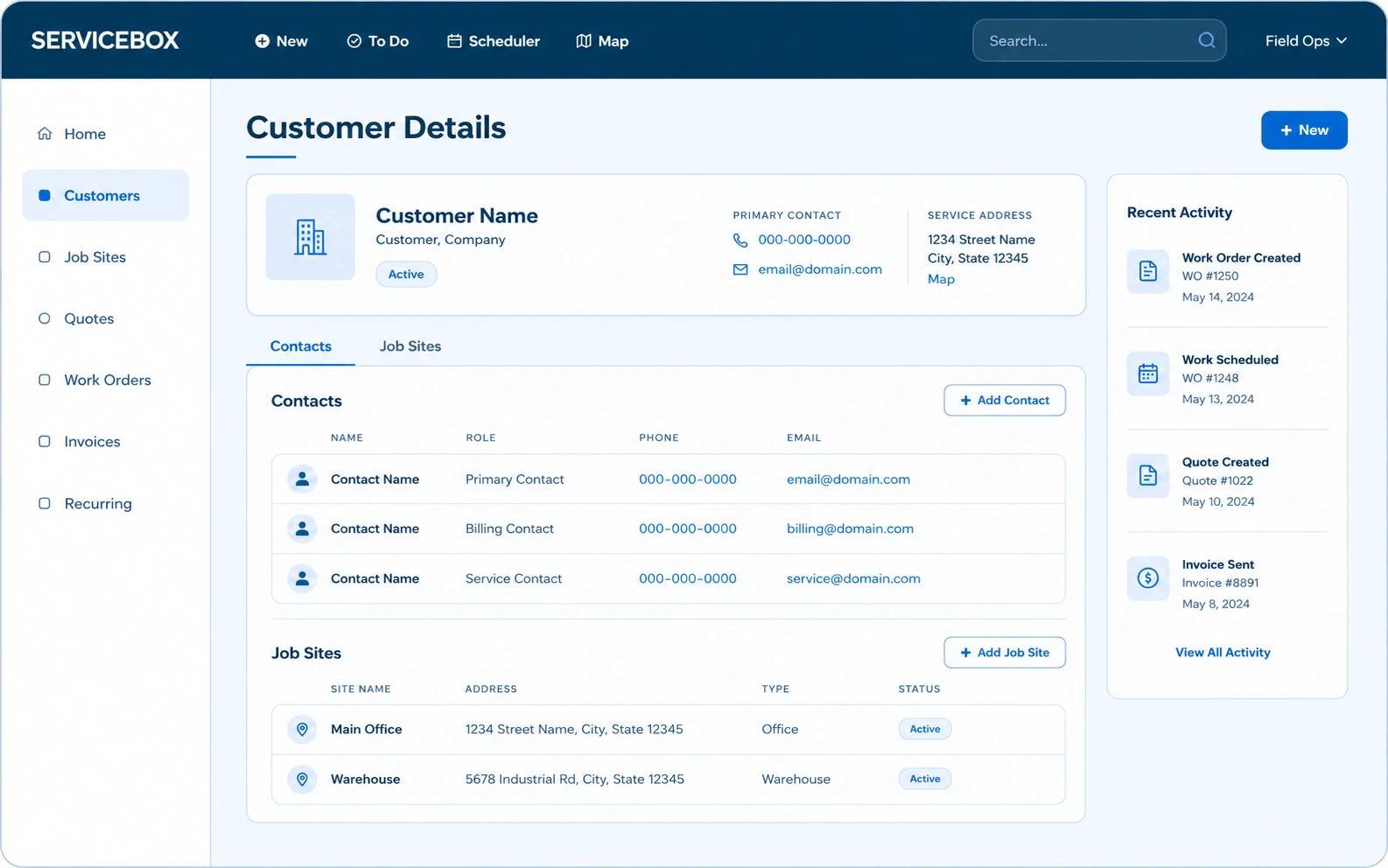The width and height of the screenshot is (1388, 868).
Task: Open the To Do menu item
Action: coord(378,41)
